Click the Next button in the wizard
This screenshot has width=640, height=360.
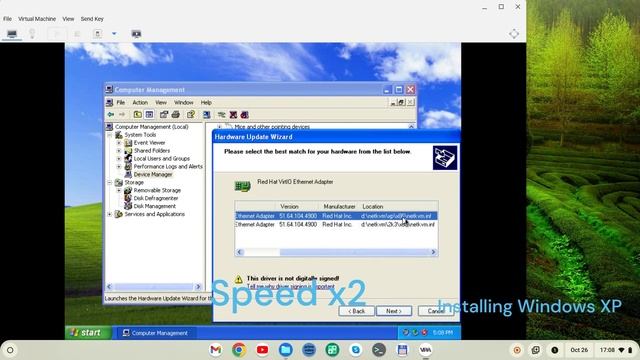[x=394, y=311]
